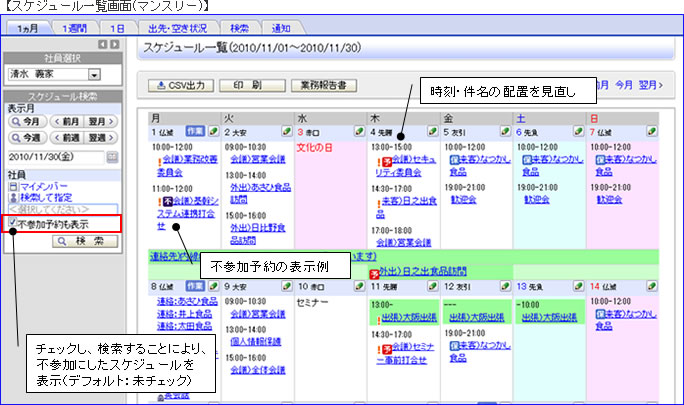Click the 翌月 link at top right
This screenshot has height=405, width=684.
point(650,85)
